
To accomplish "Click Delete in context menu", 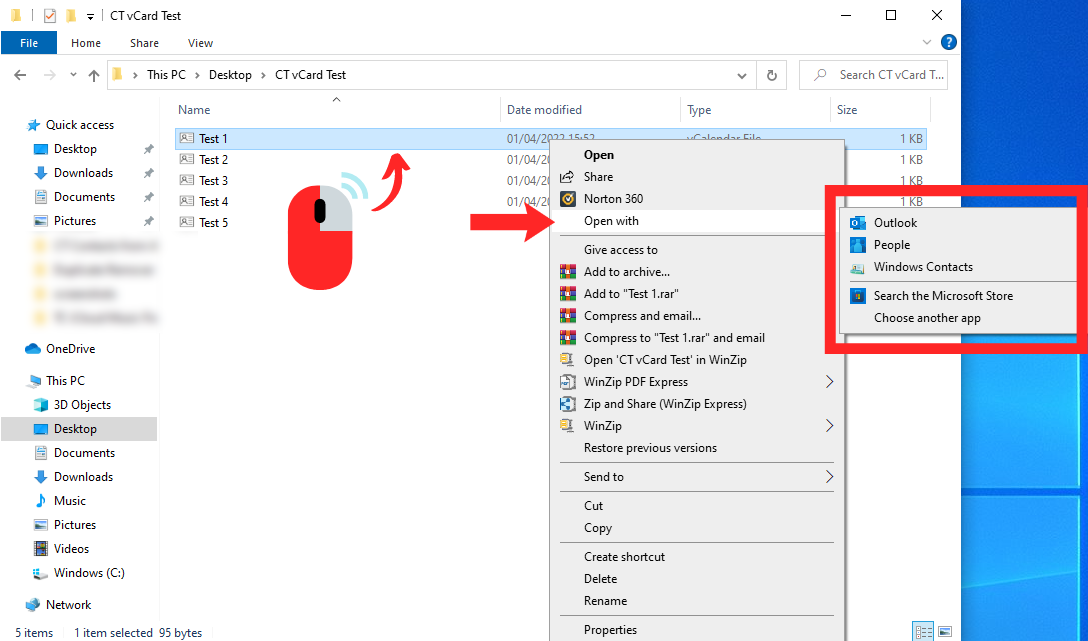I will (600, 579).
